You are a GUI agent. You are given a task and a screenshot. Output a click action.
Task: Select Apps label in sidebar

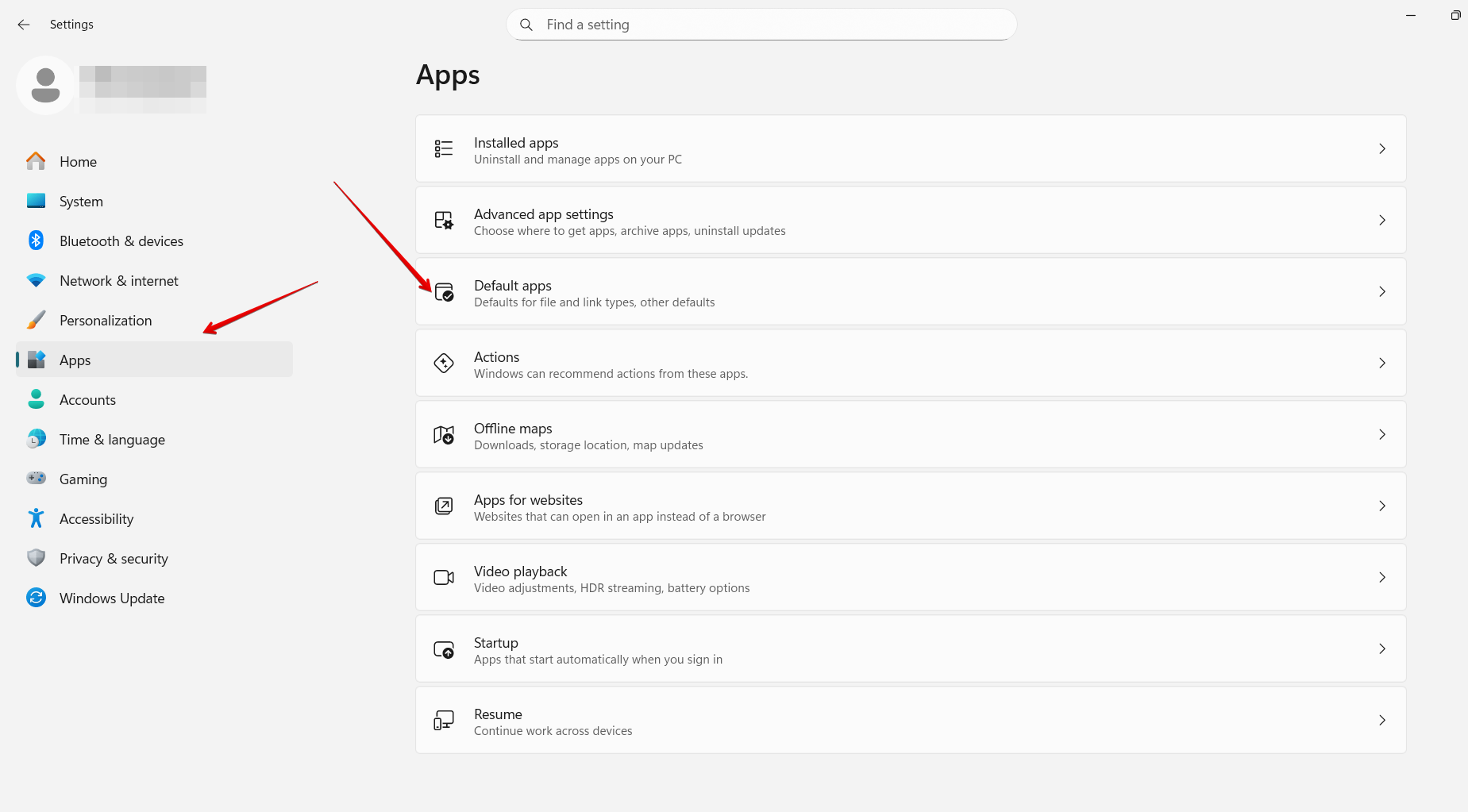(75, 360)
